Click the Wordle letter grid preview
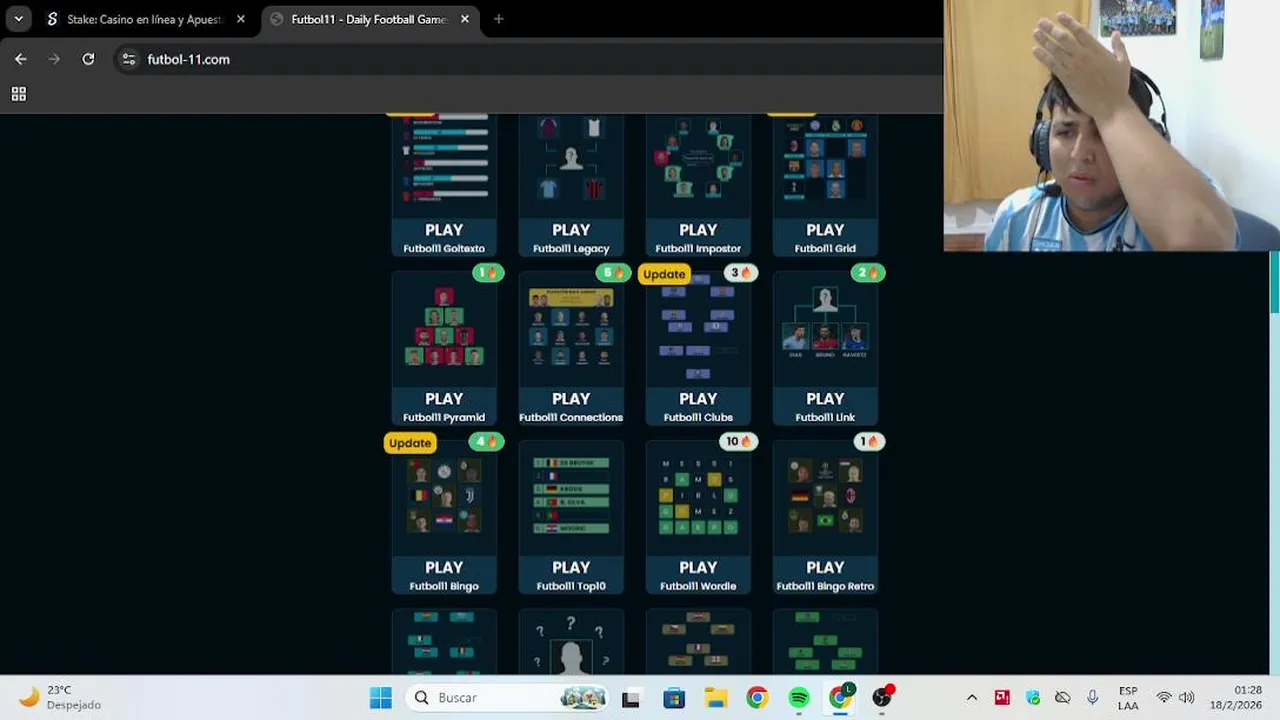Viewport: 1280px width, 720px height. pyautogui.click(x=698, y=495)
